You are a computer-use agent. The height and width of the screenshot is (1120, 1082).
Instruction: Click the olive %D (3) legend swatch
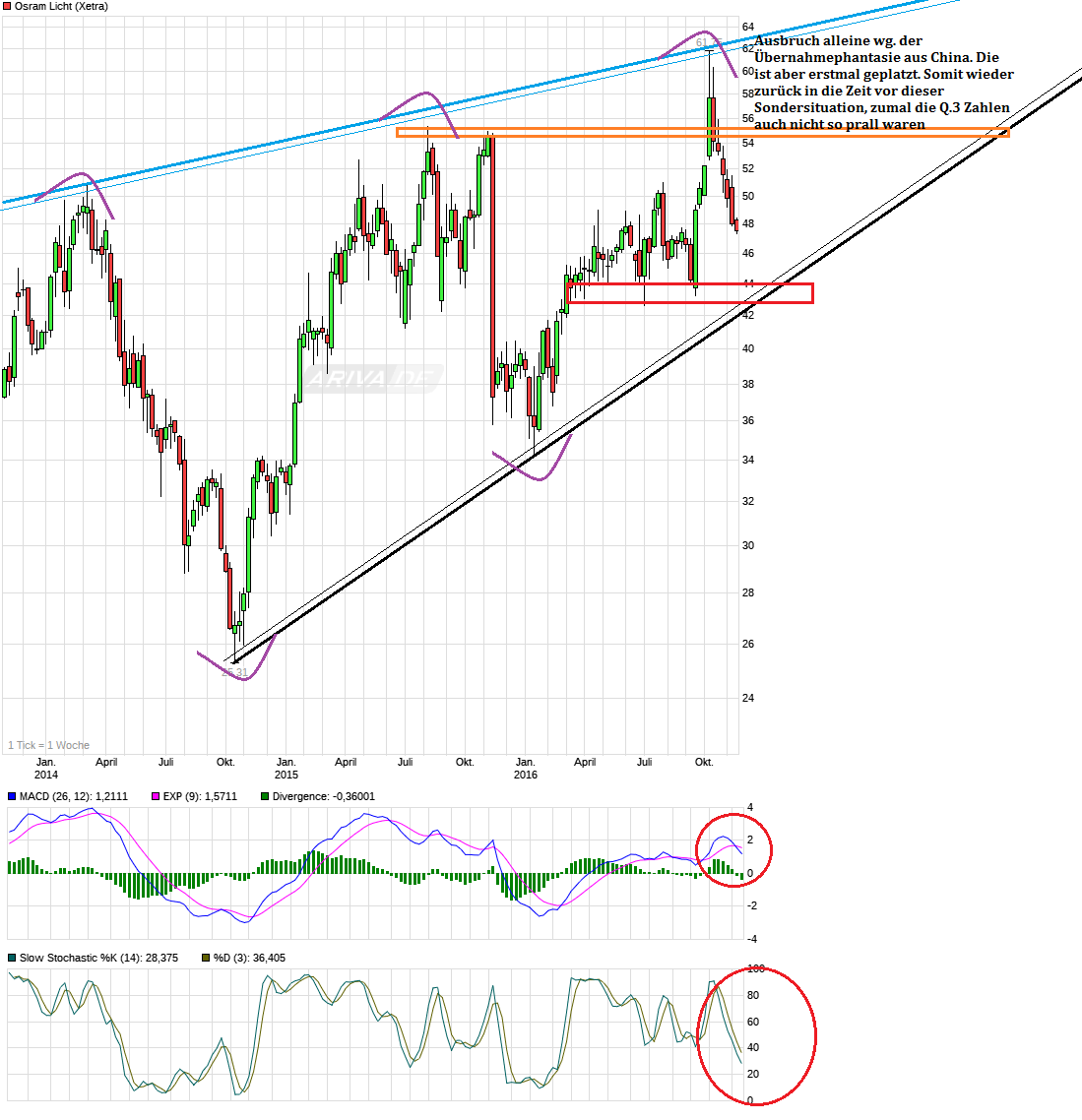coord(207,958)
